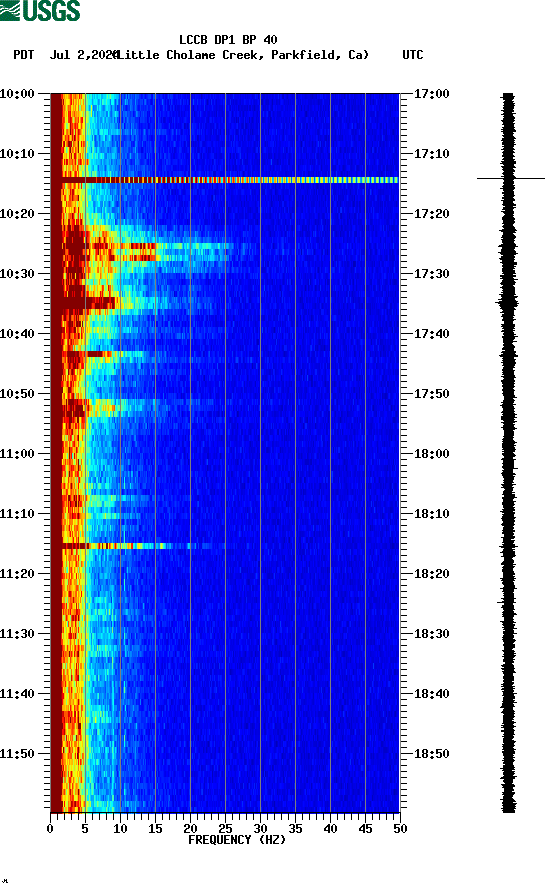The width and height of the screenshot is (552, 892).
Task: Click the 17:00 UTC time label
Action: click(x=431, y=93)
